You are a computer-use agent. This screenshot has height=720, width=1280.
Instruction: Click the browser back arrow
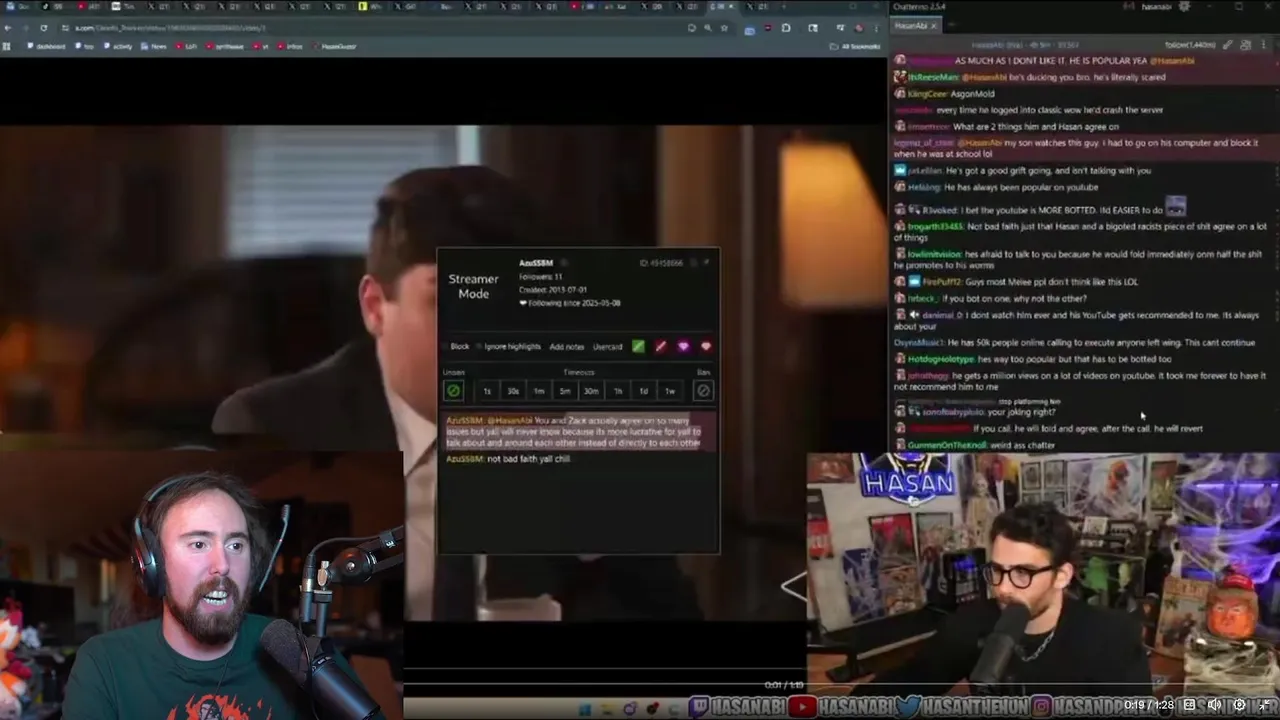(8, 28)
